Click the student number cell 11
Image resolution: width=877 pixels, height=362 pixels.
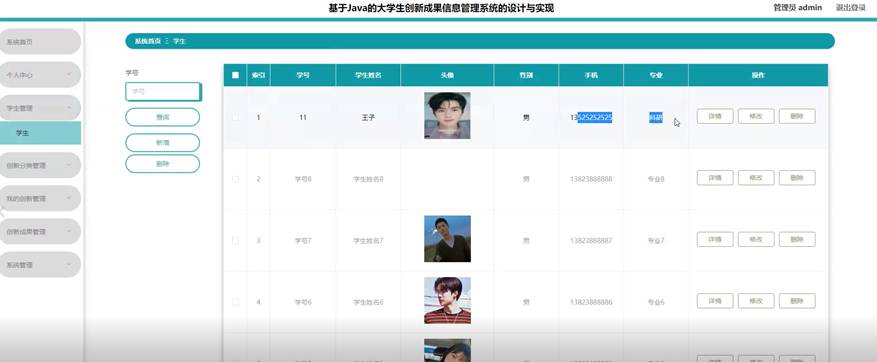pyautogui.click(x=303, y=118)
